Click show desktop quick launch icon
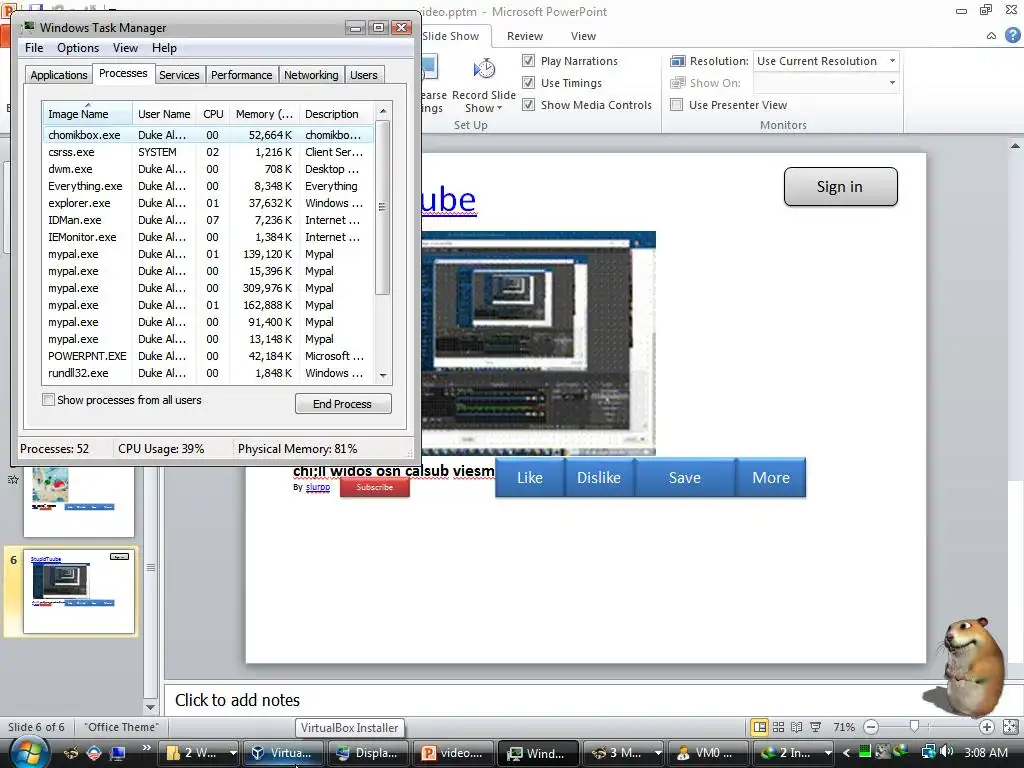1024x768 pixels. click(x=118, y=753)
